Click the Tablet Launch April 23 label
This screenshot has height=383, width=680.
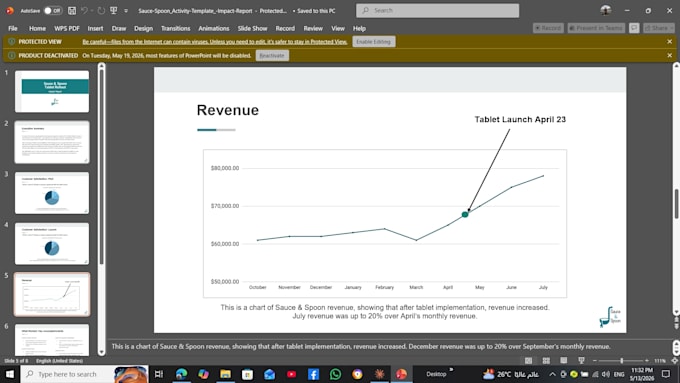(x=520, y=119)
